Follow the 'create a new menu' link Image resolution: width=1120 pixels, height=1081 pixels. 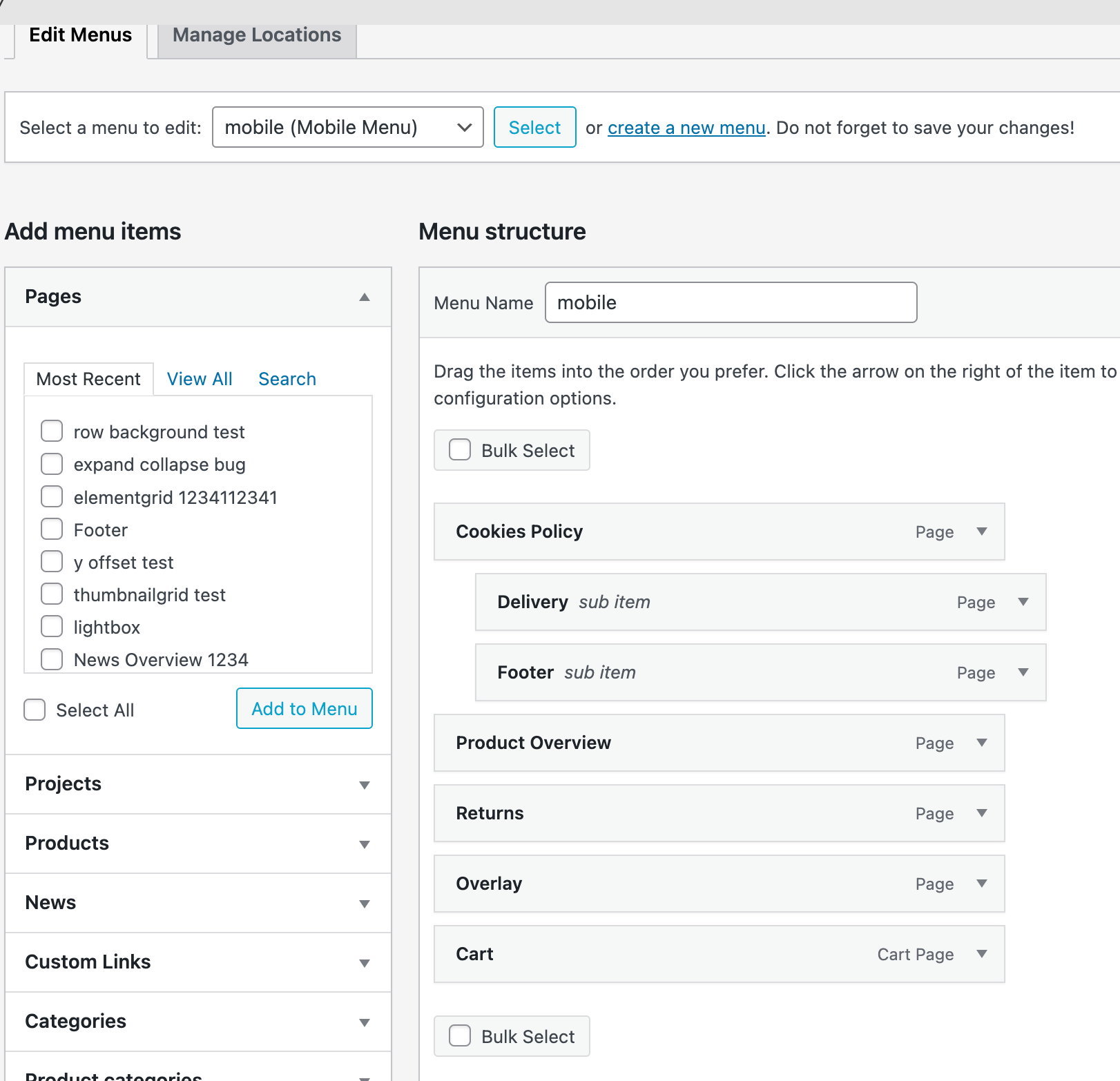click(x=686, y=128)
